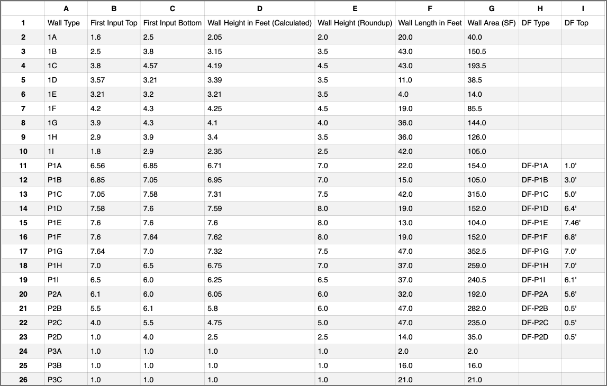Click the First Input Top header cell

coord(114,23)
